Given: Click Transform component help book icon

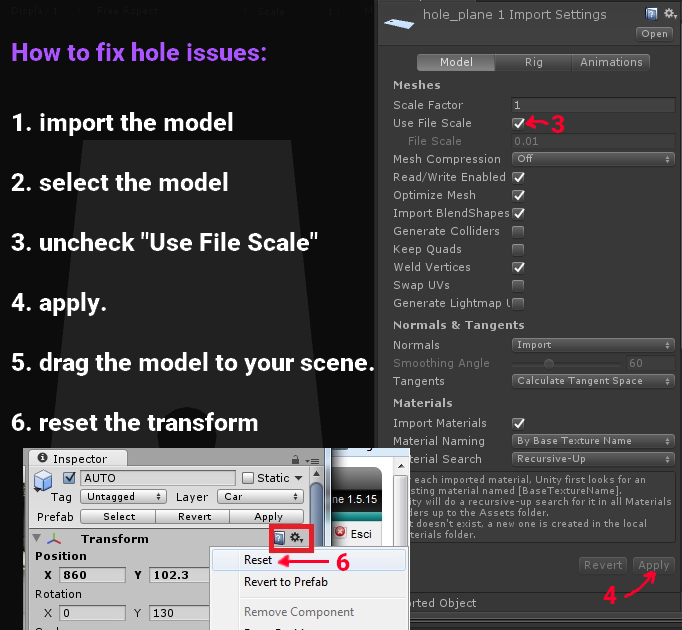Looking at the screenshot, I should click(279, 538).
